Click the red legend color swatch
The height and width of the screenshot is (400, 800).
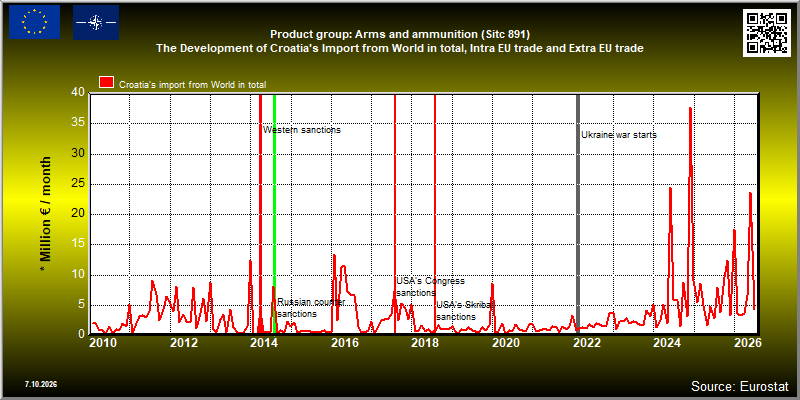click(107, 83)
